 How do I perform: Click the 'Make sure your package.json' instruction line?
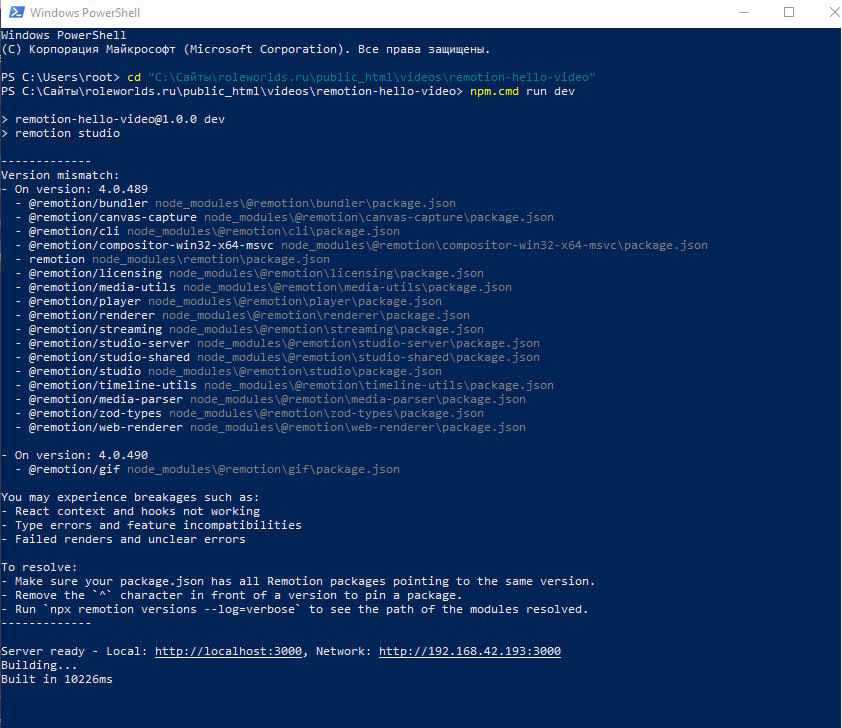(298, 581)
